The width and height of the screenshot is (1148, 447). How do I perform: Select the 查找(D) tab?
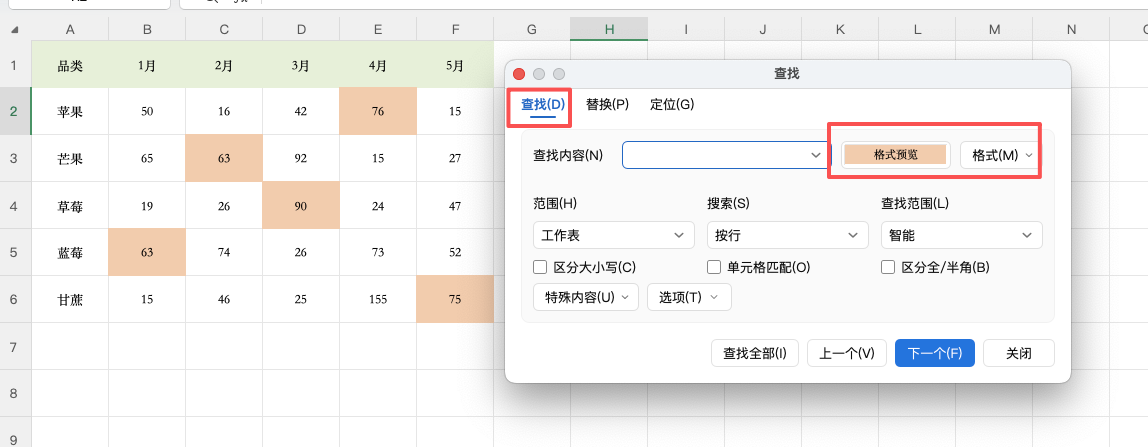click(x=543, y=104)
